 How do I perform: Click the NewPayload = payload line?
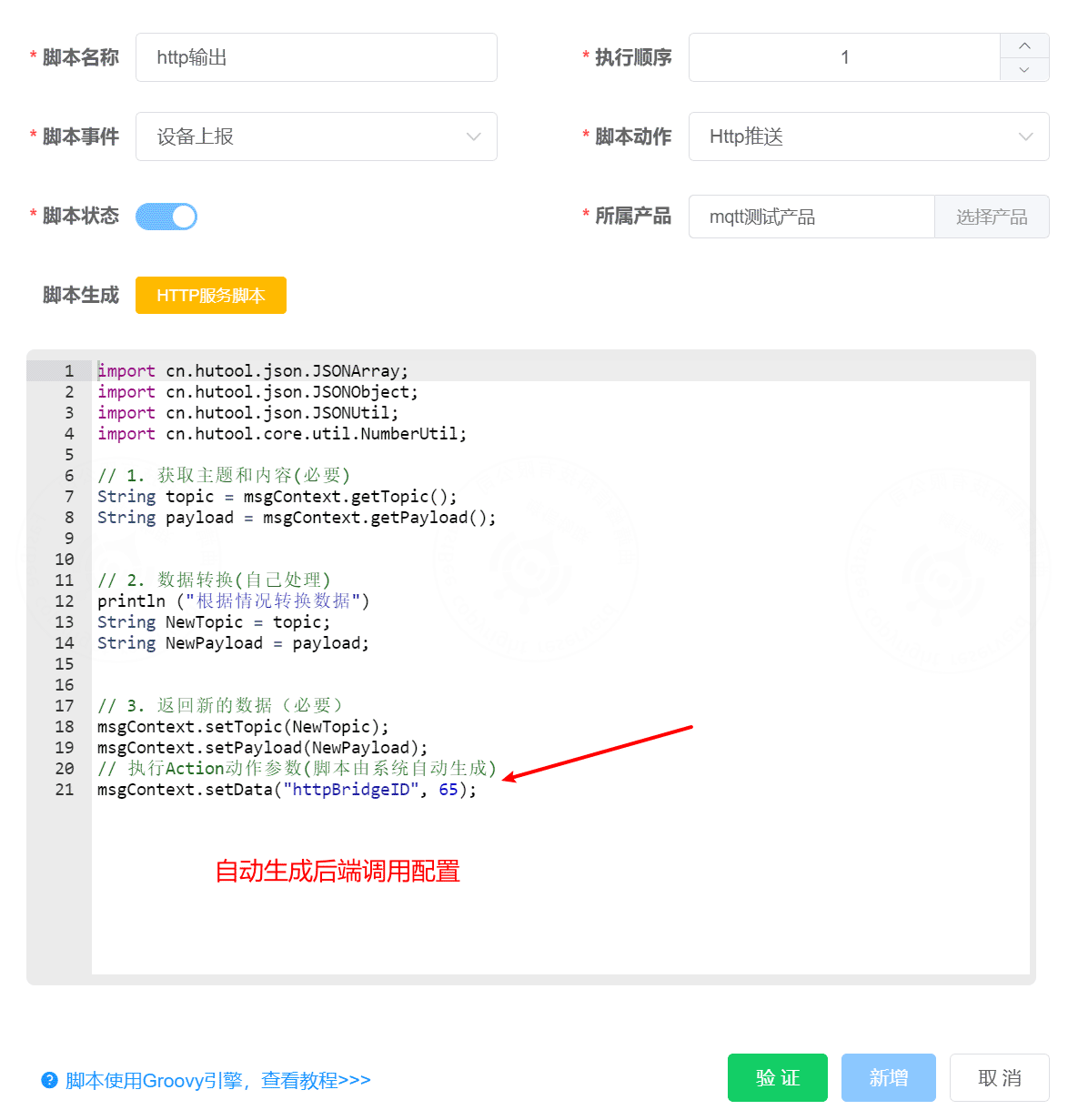coord(234,643)
